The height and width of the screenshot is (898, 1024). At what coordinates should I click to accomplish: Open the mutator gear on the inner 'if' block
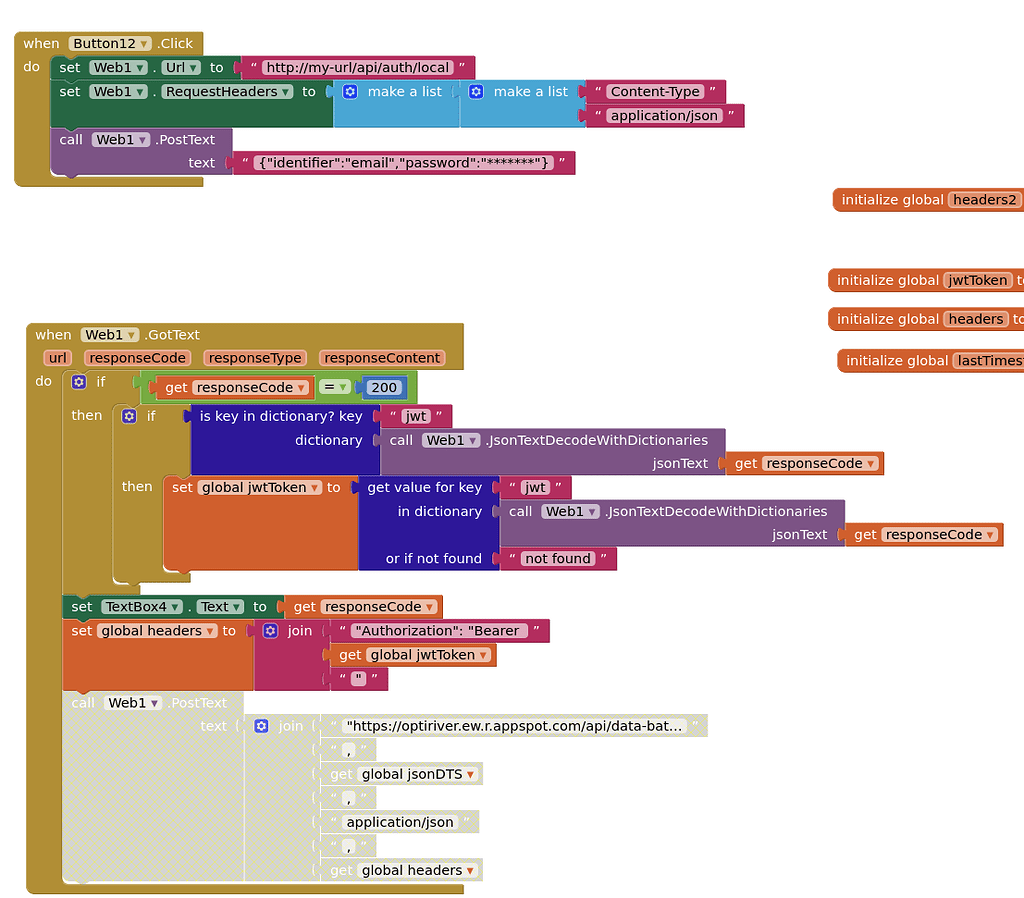129,416
